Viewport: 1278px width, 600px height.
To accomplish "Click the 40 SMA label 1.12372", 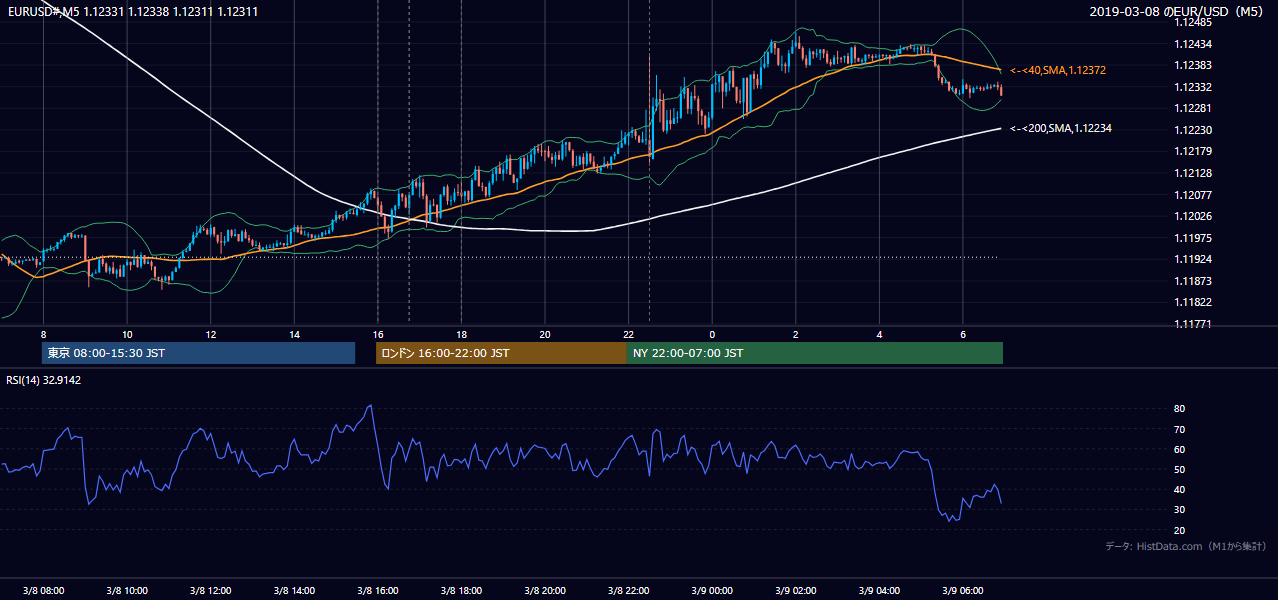I will pos(1058,70).
